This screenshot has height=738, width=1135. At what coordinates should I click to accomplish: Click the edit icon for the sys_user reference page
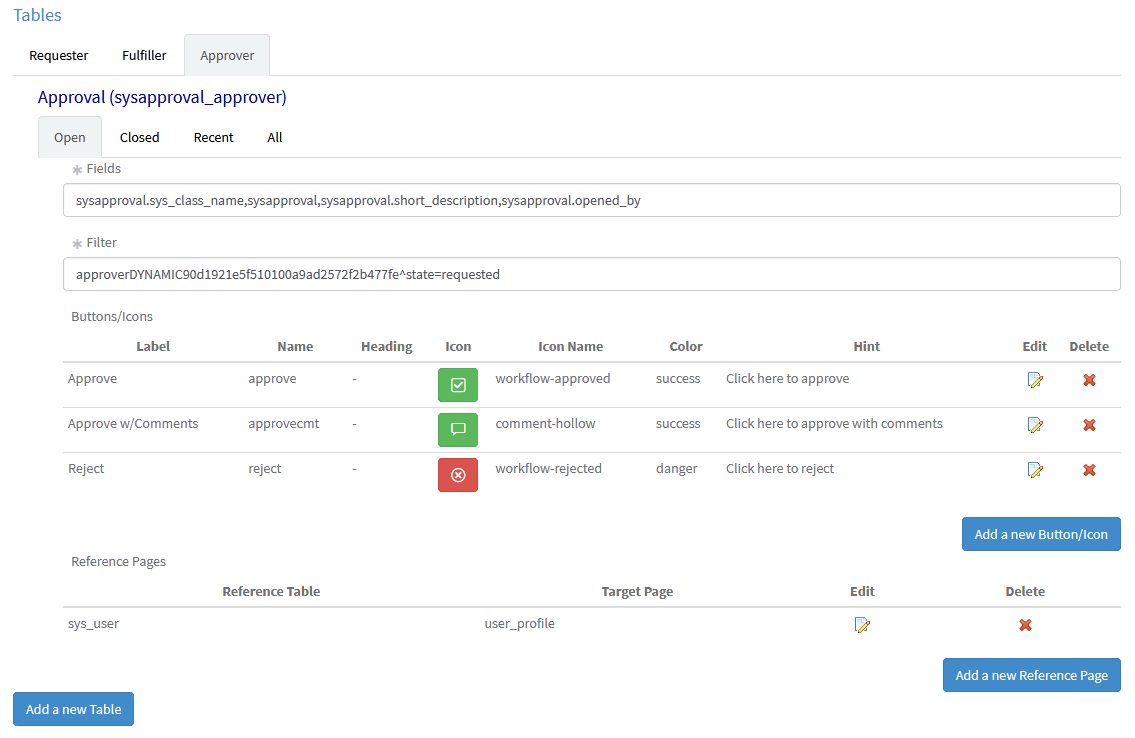point(862,624)
